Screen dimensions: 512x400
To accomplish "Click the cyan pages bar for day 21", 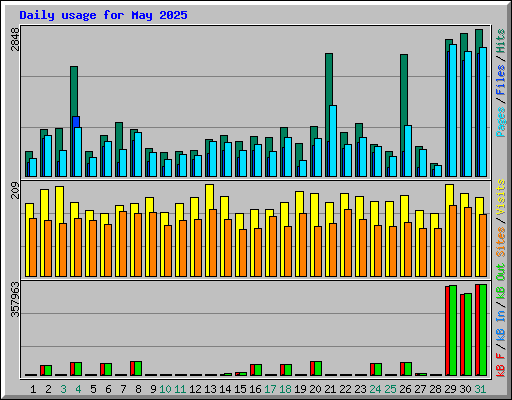I will point(333,141).
